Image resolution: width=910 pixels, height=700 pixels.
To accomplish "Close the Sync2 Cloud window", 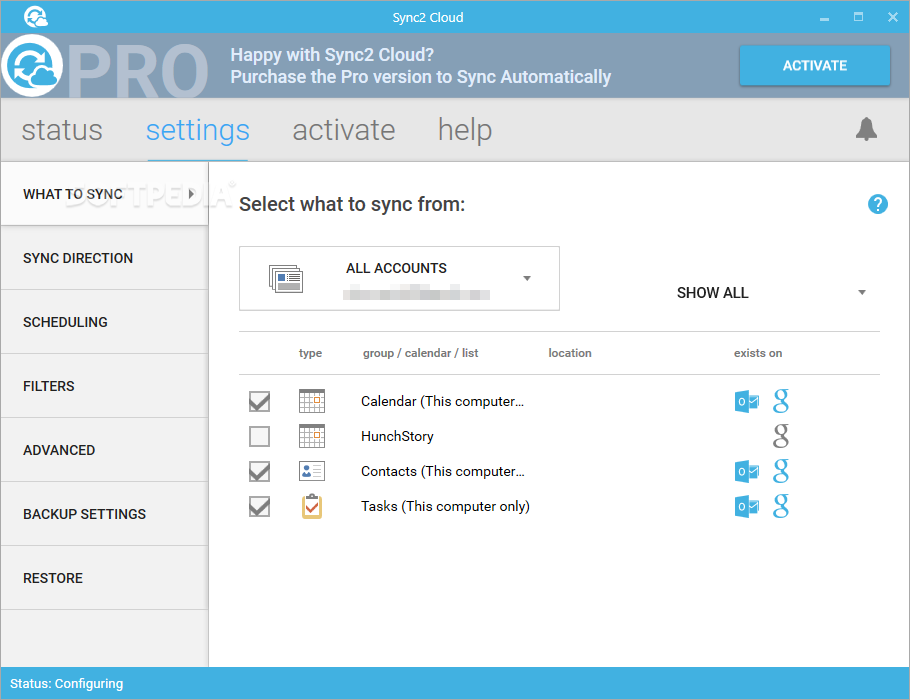I will pyautogui.click(x=893, y=17).
